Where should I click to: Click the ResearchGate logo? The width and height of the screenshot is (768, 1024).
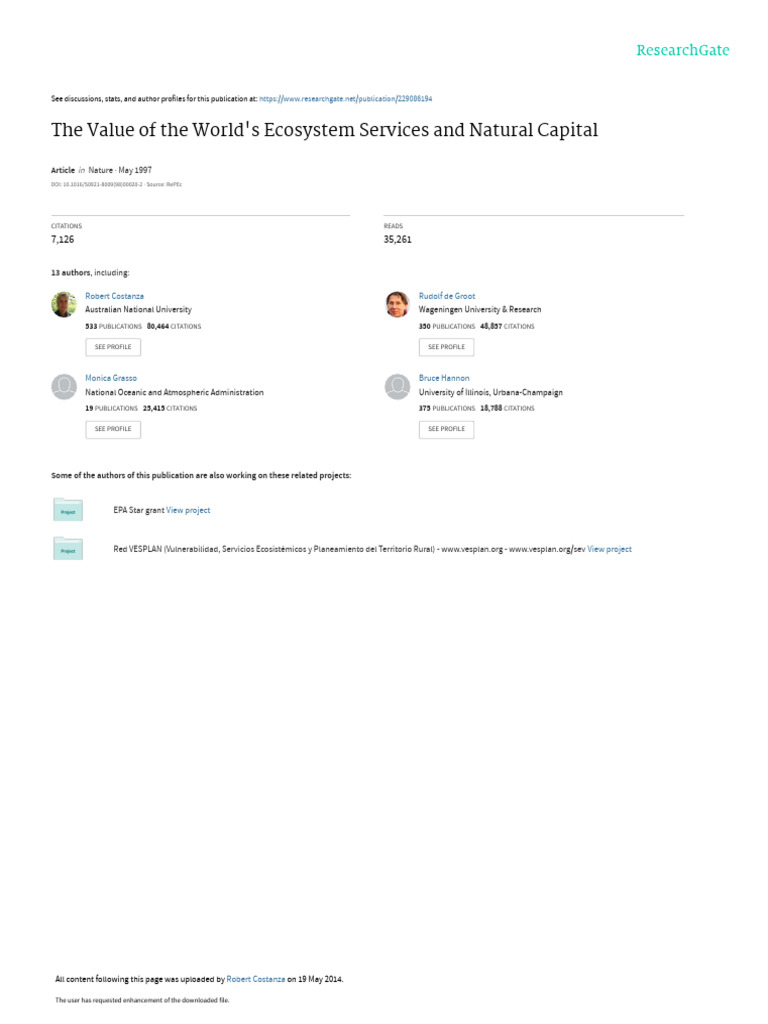[x=683, y=50]
